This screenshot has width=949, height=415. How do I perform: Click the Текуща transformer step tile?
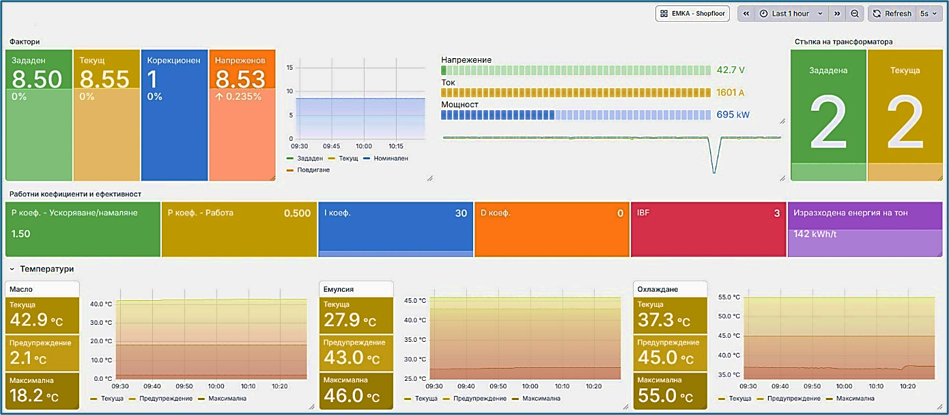[905, 115]
